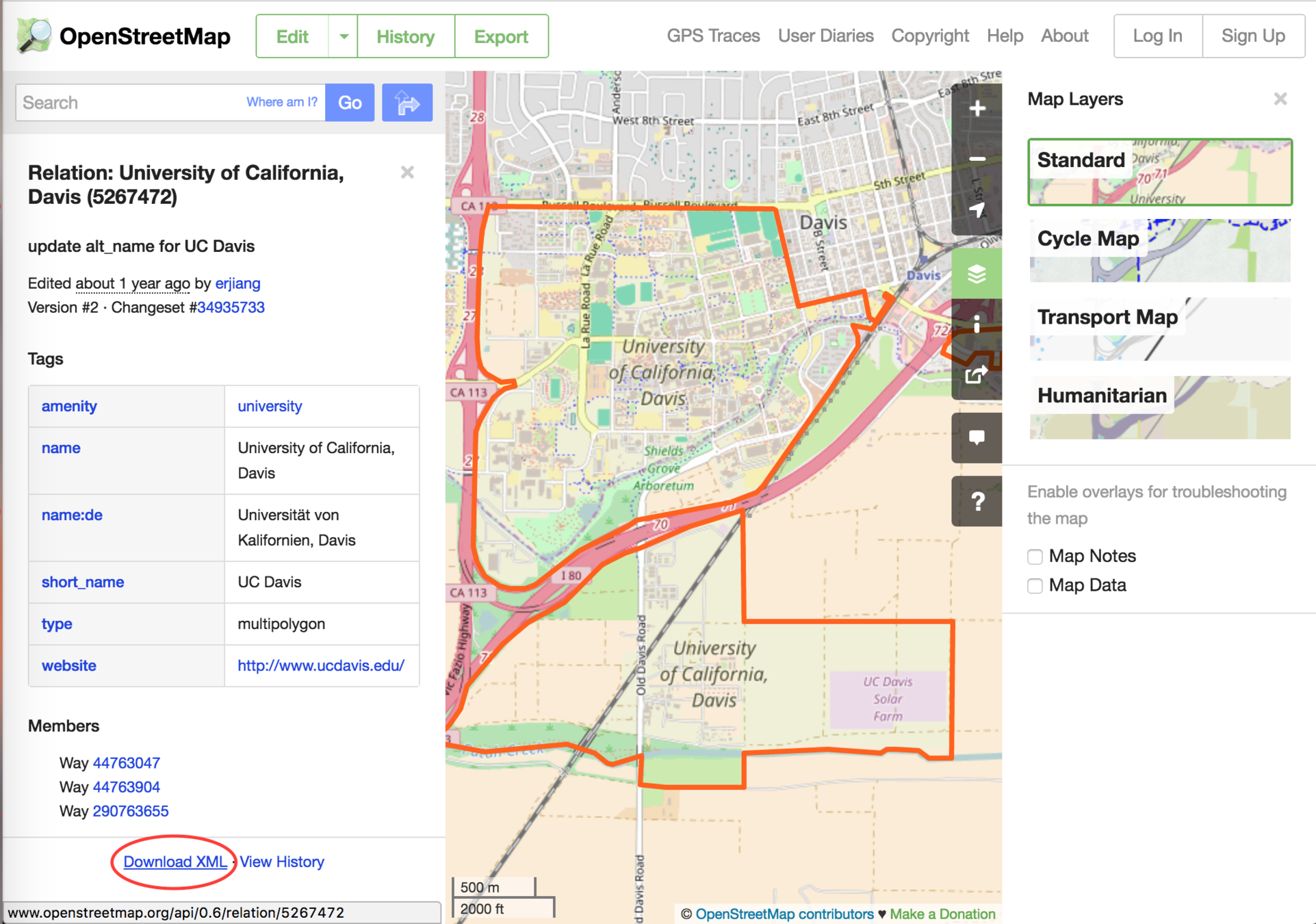Close the Map Layers panel
The height and width of the screenshot is (924, 1316).
1280,99
